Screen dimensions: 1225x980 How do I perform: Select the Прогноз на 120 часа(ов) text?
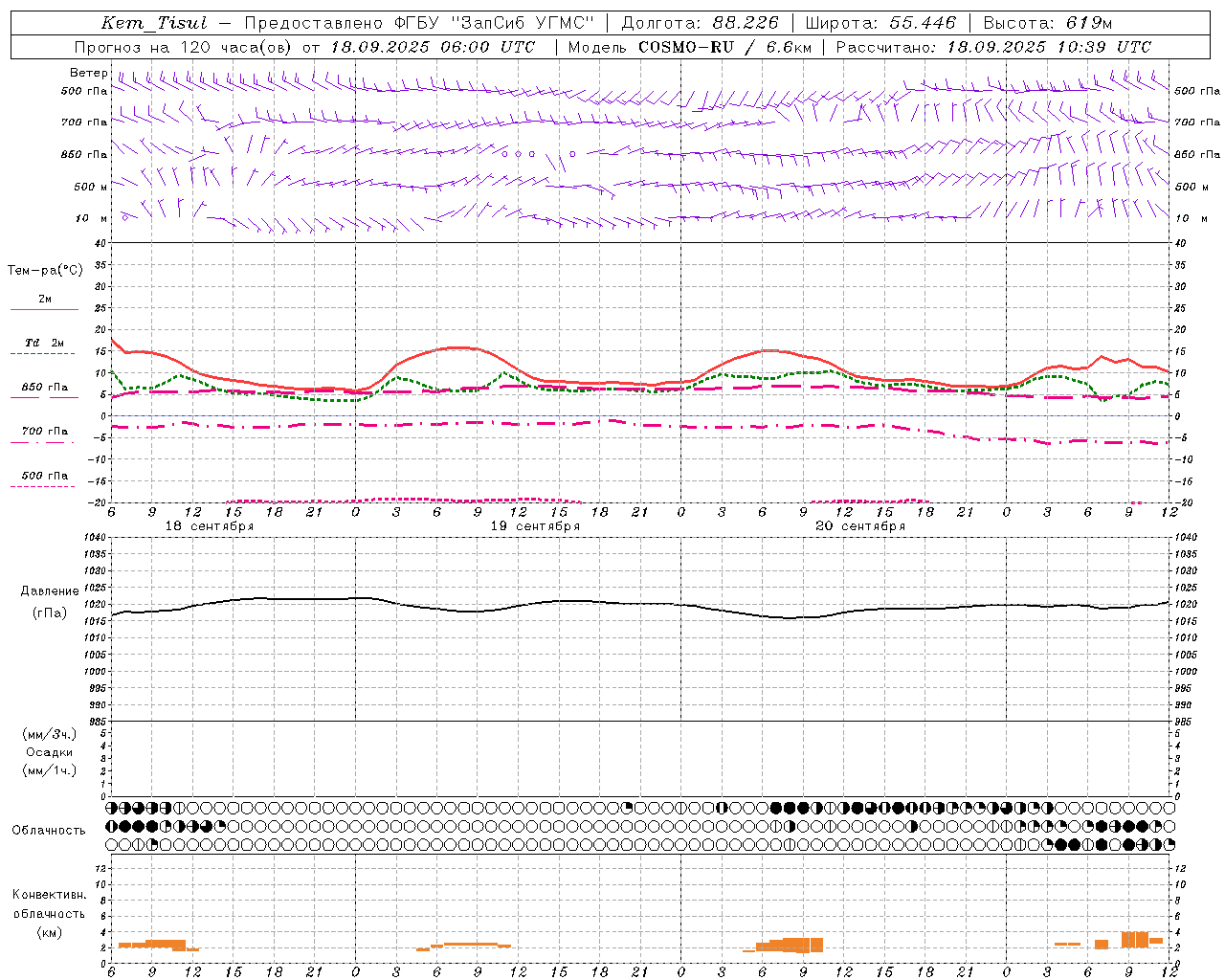point(185,47)
